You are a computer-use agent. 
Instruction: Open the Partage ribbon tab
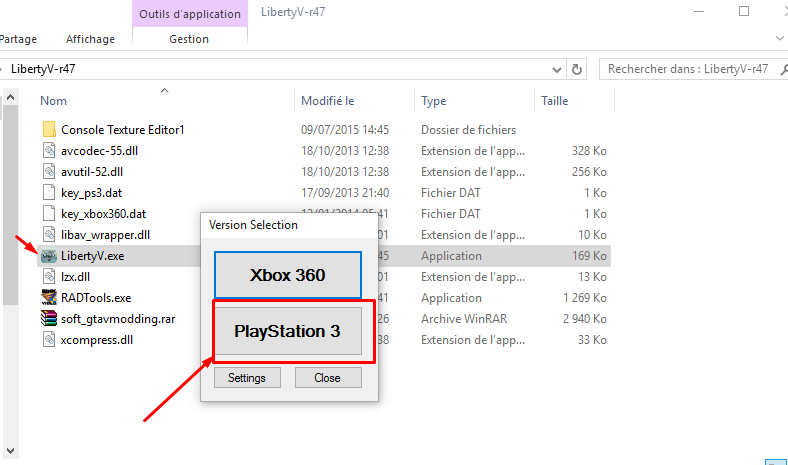[x=18, y=39]
